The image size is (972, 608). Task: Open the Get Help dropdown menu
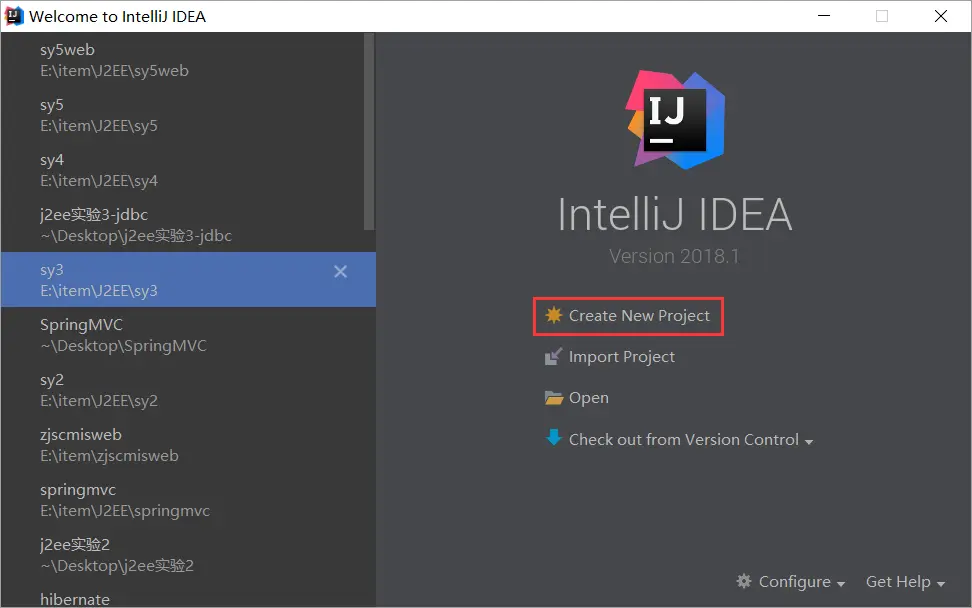point(905,581)
